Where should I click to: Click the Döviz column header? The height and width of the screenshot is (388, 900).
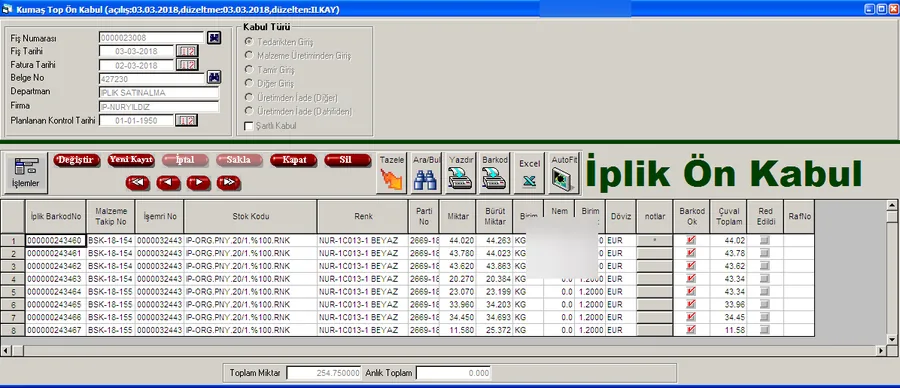[x=621, y=216]
